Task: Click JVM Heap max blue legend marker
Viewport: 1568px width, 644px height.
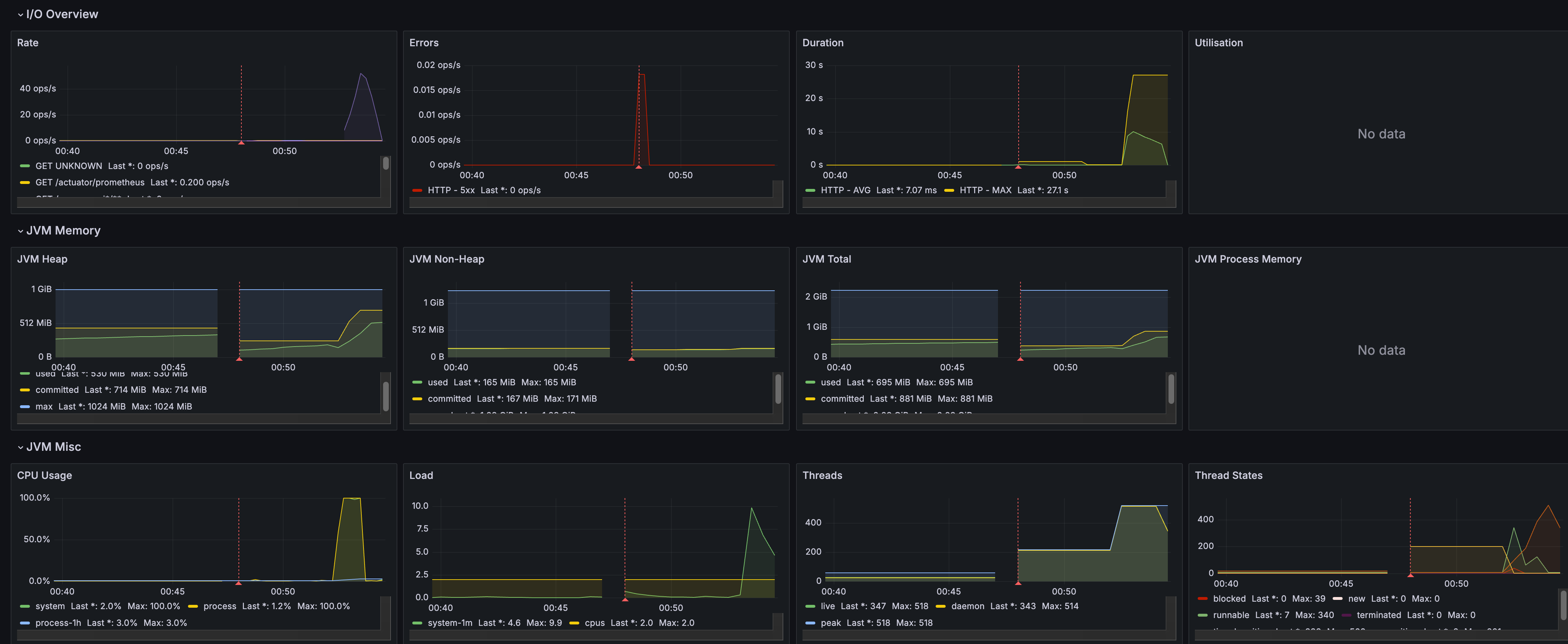Action: tap(25, 406)
